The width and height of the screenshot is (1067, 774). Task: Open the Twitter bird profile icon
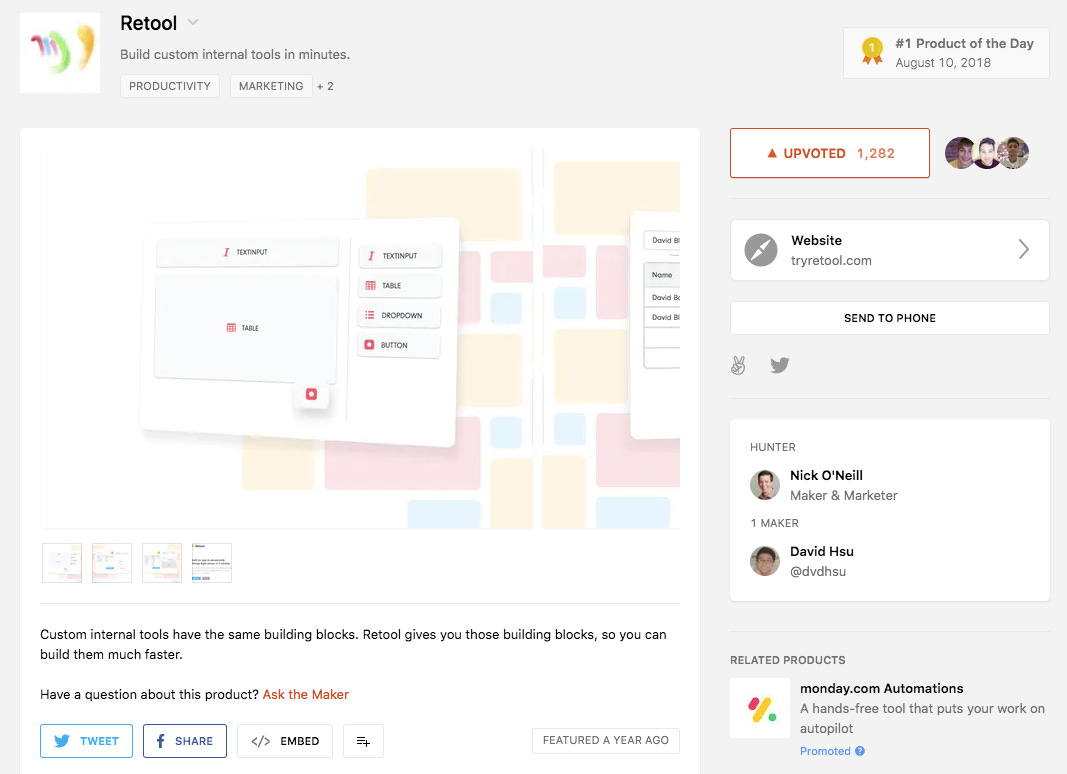pos(780,366)
